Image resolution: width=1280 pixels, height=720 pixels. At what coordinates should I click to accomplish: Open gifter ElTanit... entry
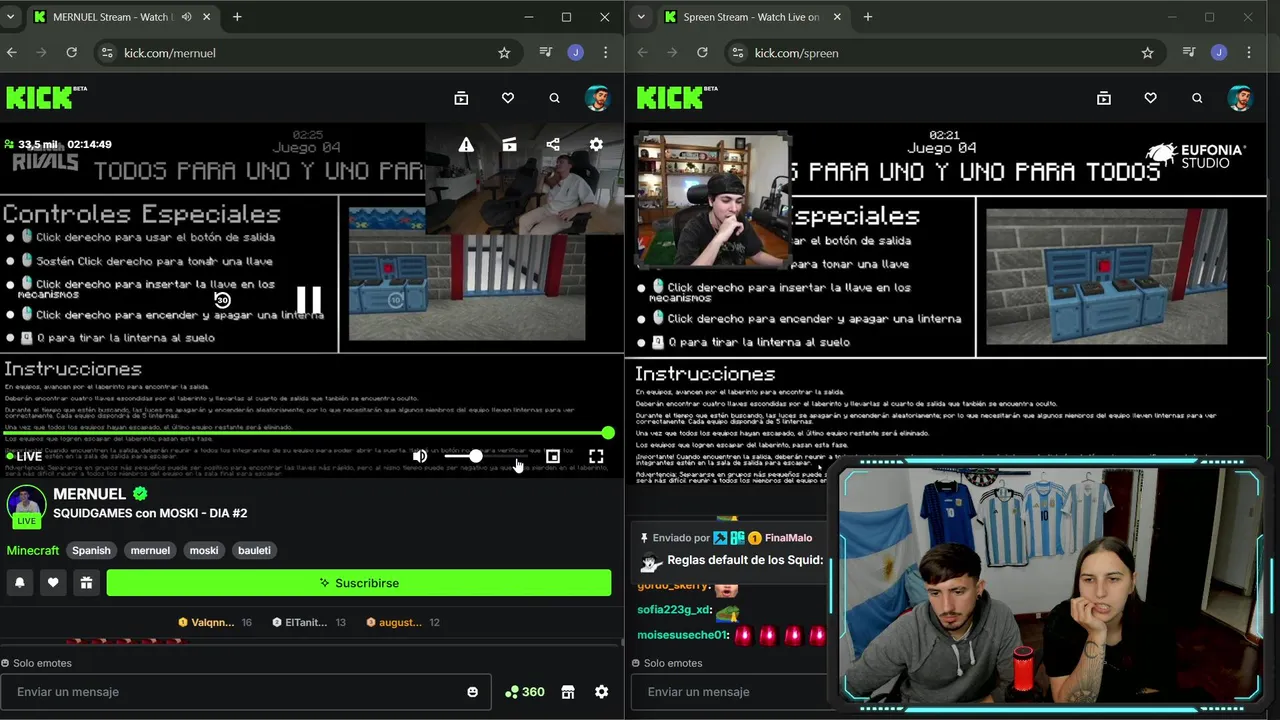pyautogui.click(x=308, y=622)
